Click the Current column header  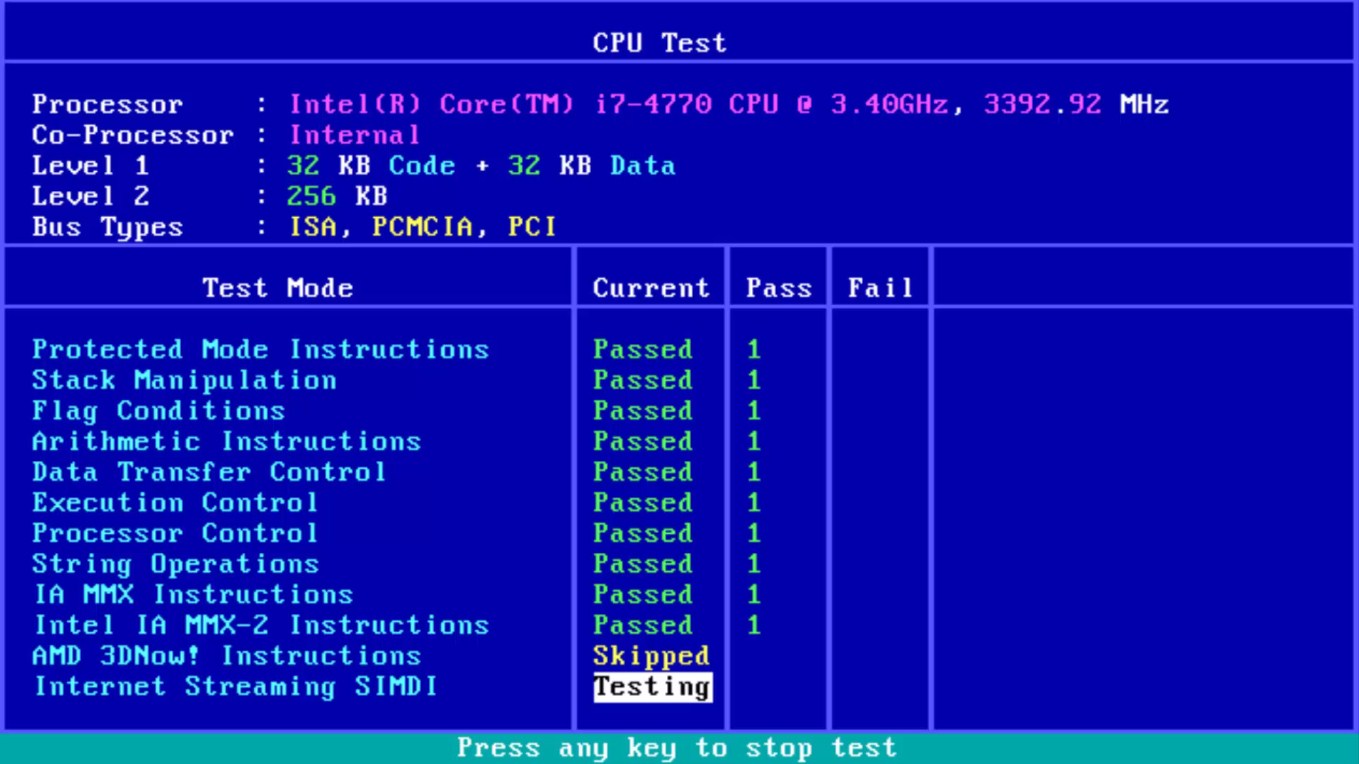tap(651, 288)
